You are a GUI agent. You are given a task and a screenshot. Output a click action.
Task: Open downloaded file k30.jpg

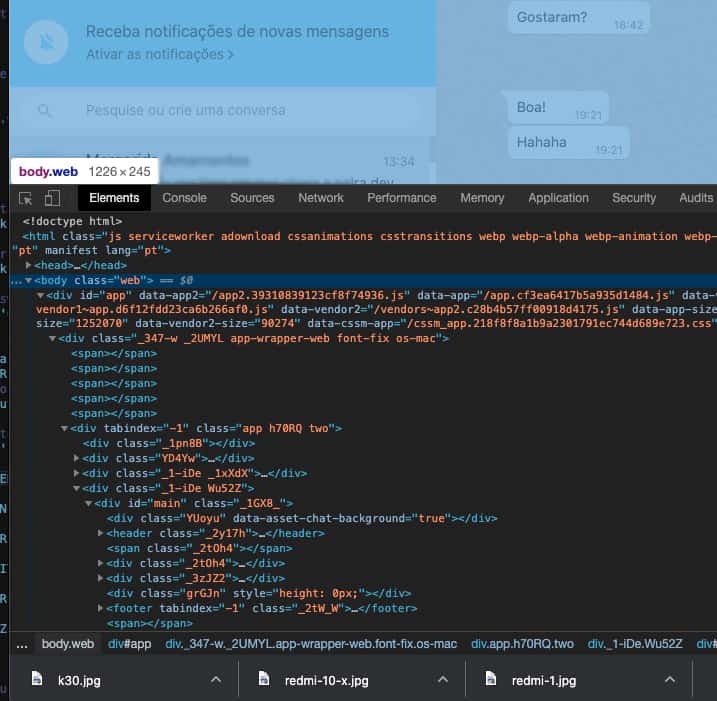[x=79, y=681]
